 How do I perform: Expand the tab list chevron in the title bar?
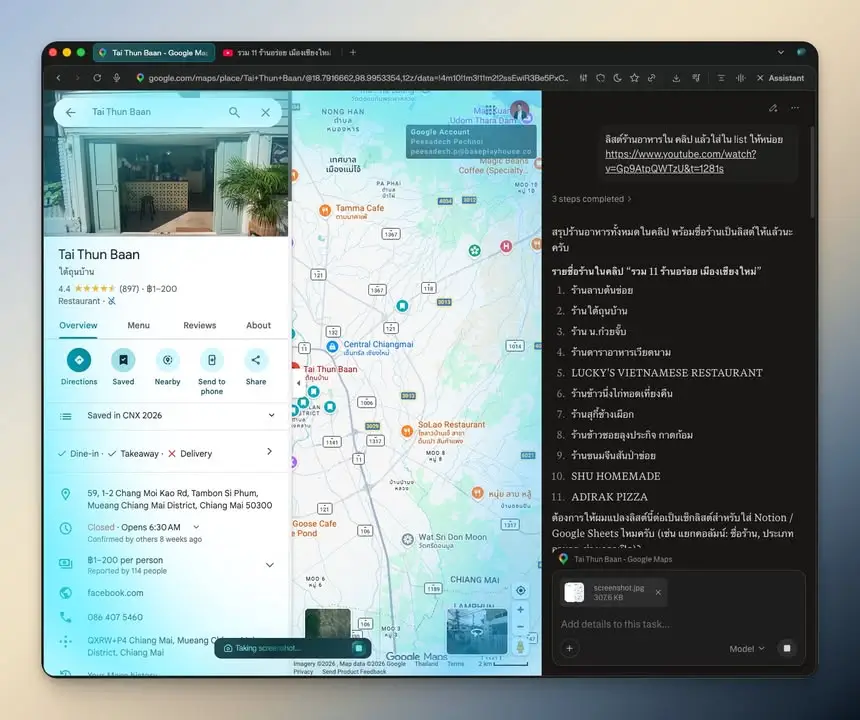click(780, 53)
